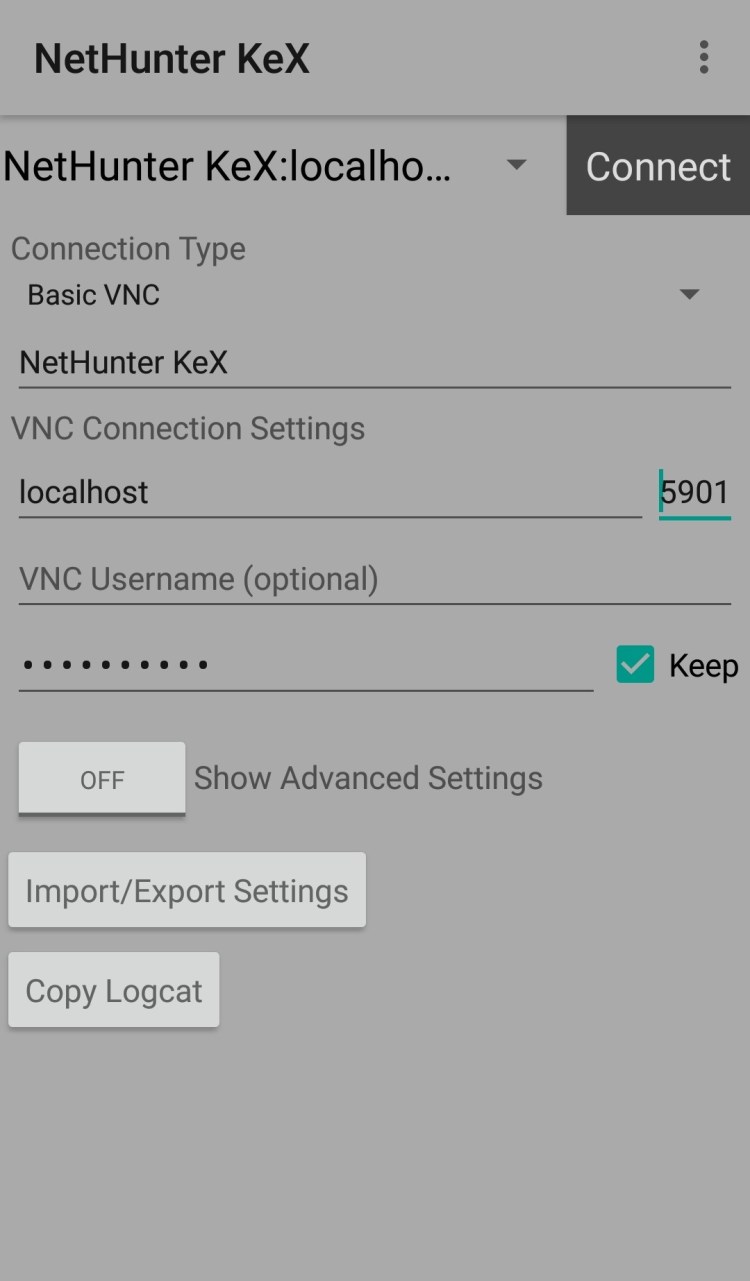
Task: Select the port field showing 5901
Action: click(x=694, y=492)
